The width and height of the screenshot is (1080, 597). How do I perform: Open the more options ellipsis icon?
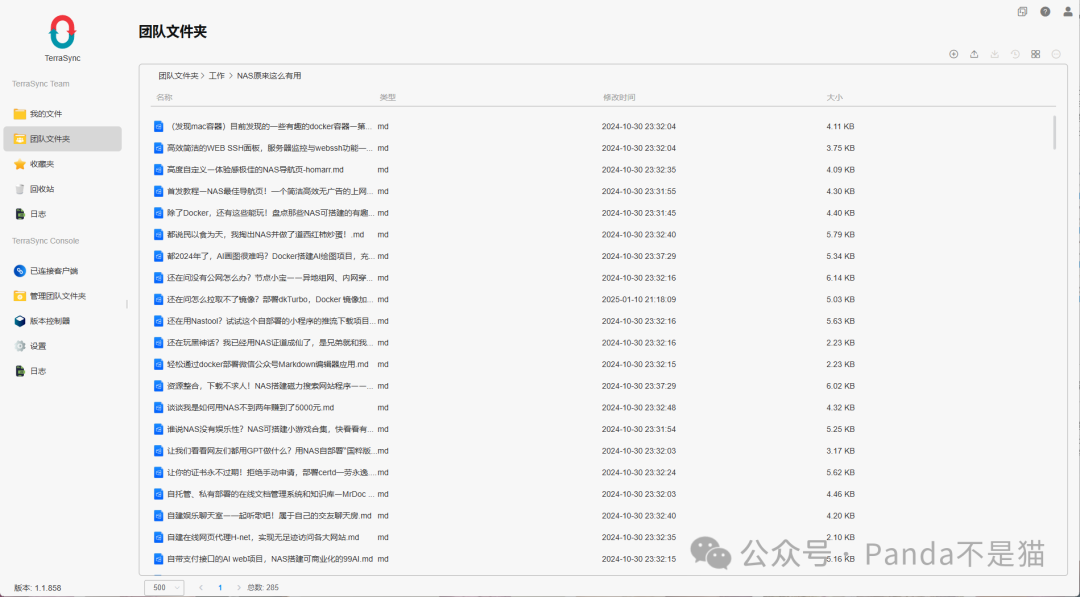[1056, 54]
